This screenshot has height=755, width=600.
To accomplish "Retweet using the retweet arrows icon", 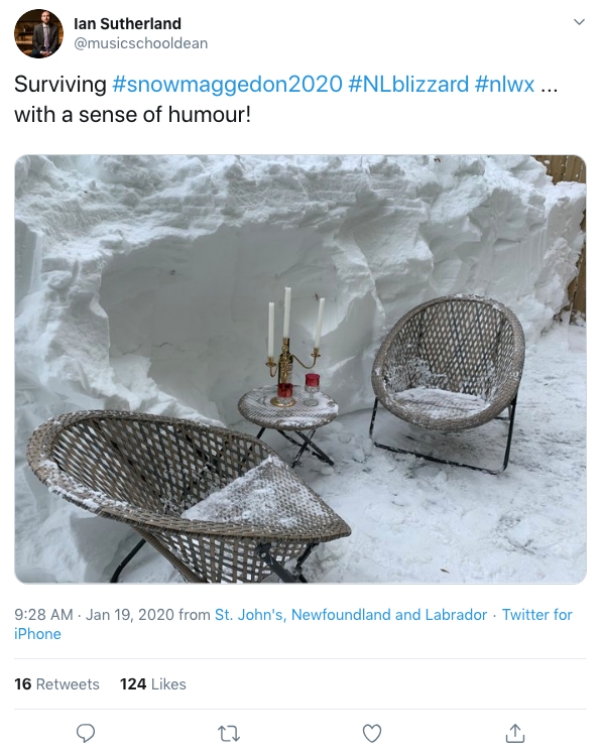I will click(x=229, y=734).
